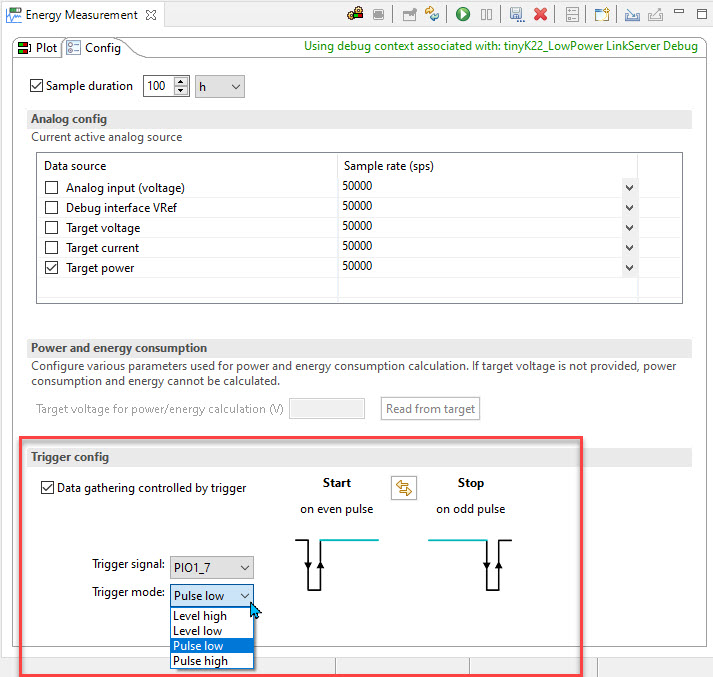Click the probe settings gear icon
The width and height of the screenshot is (713, 677).
(x=355, y=14)
